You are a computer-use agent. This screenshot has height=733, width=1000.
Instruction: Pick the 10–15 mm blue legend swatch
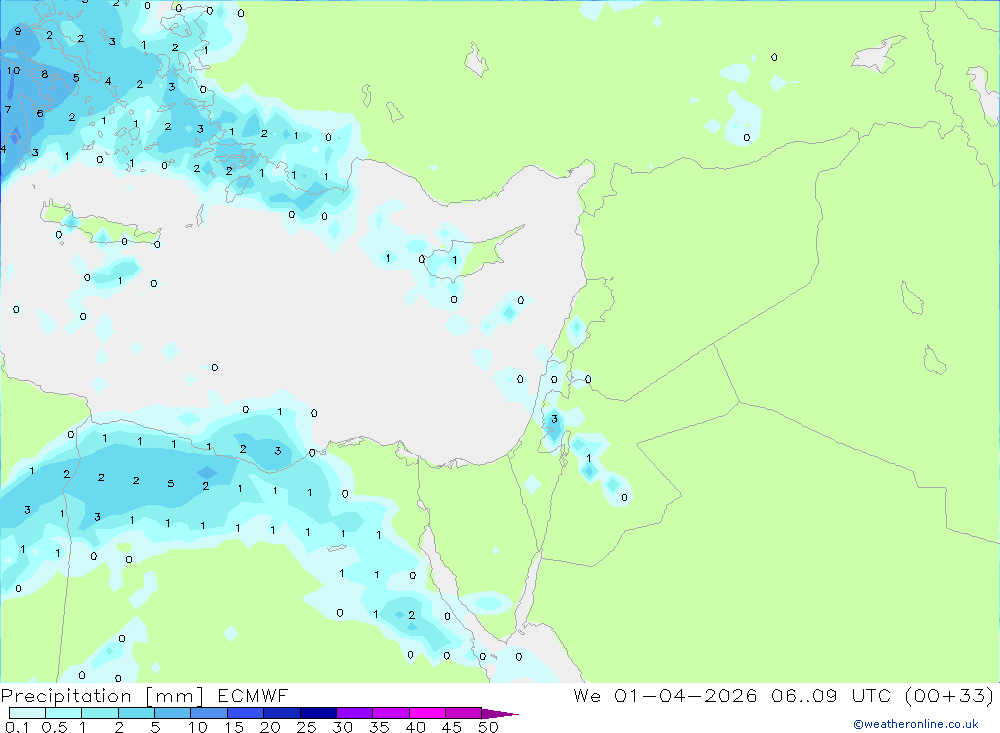coord(209,713)
